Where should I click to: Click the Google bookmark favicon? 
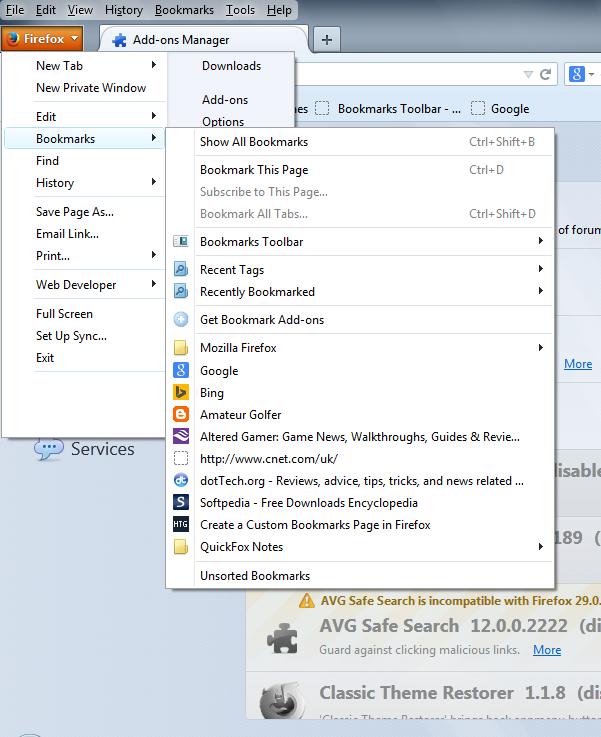point(181,370)
